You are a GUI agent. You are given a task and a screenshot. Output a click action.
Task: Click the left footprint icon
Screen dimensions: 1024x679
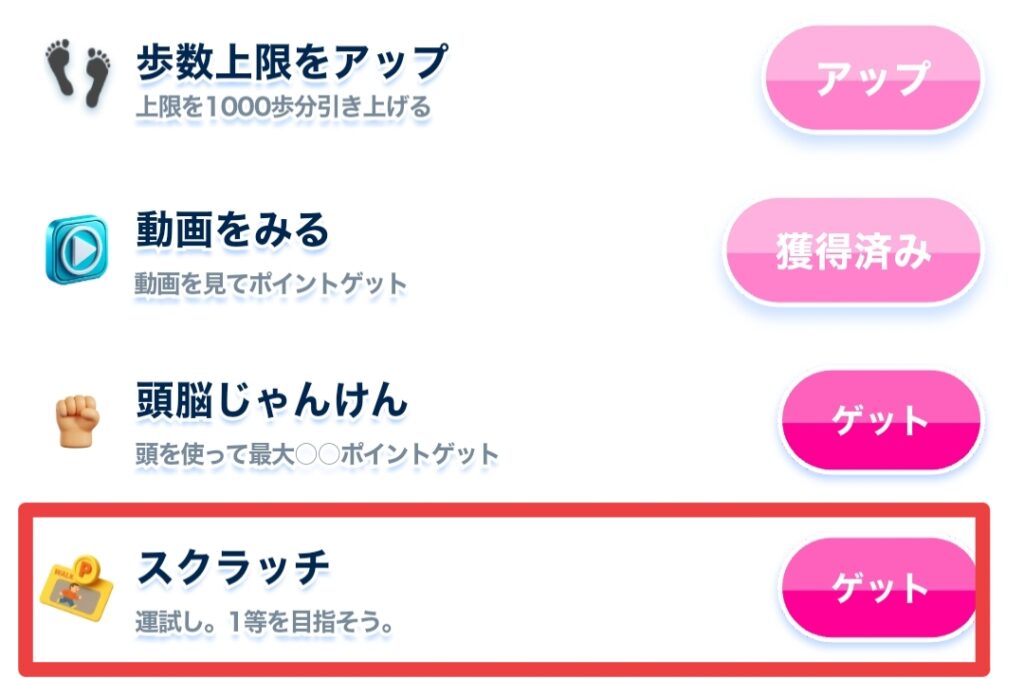[x=62, y=71]
